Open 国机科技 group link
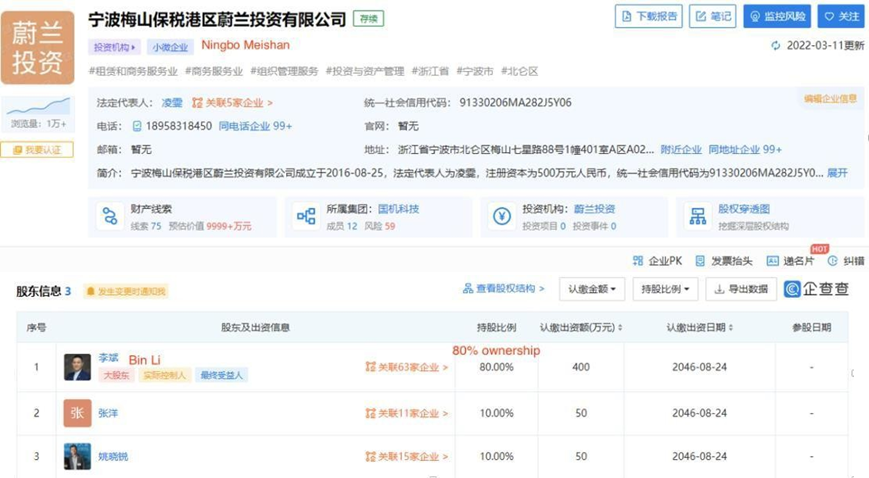This screenshot has height=478, width=869. 398,209
